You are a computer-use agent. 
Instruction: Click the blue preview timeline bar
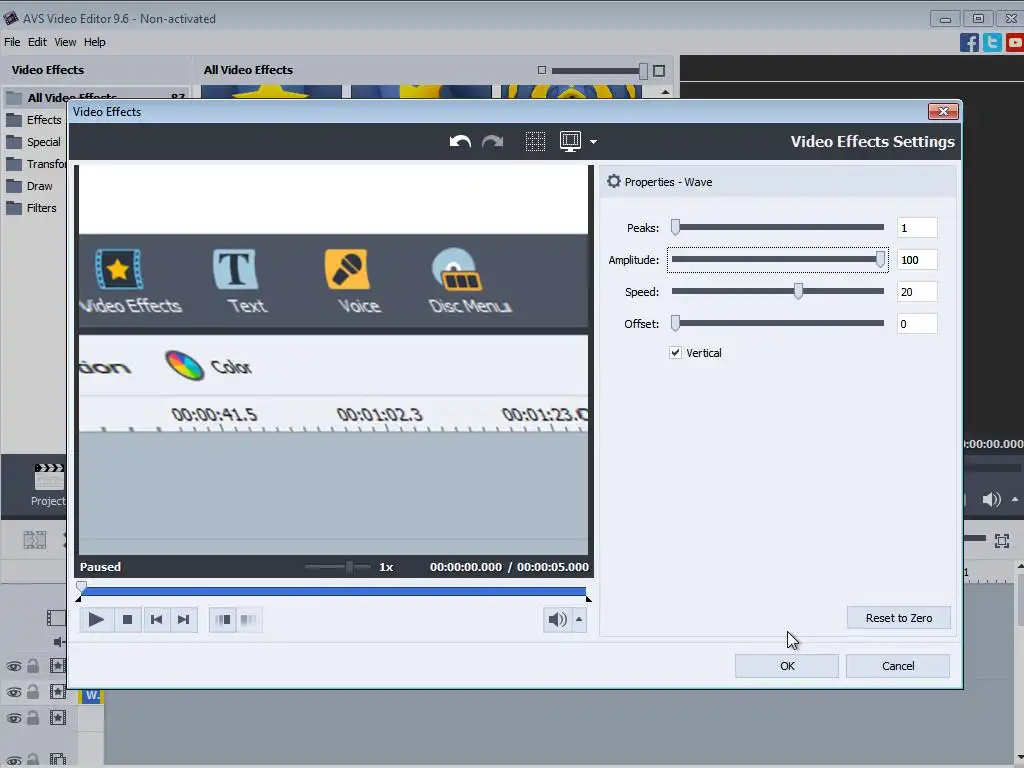[x=333, y=592]
